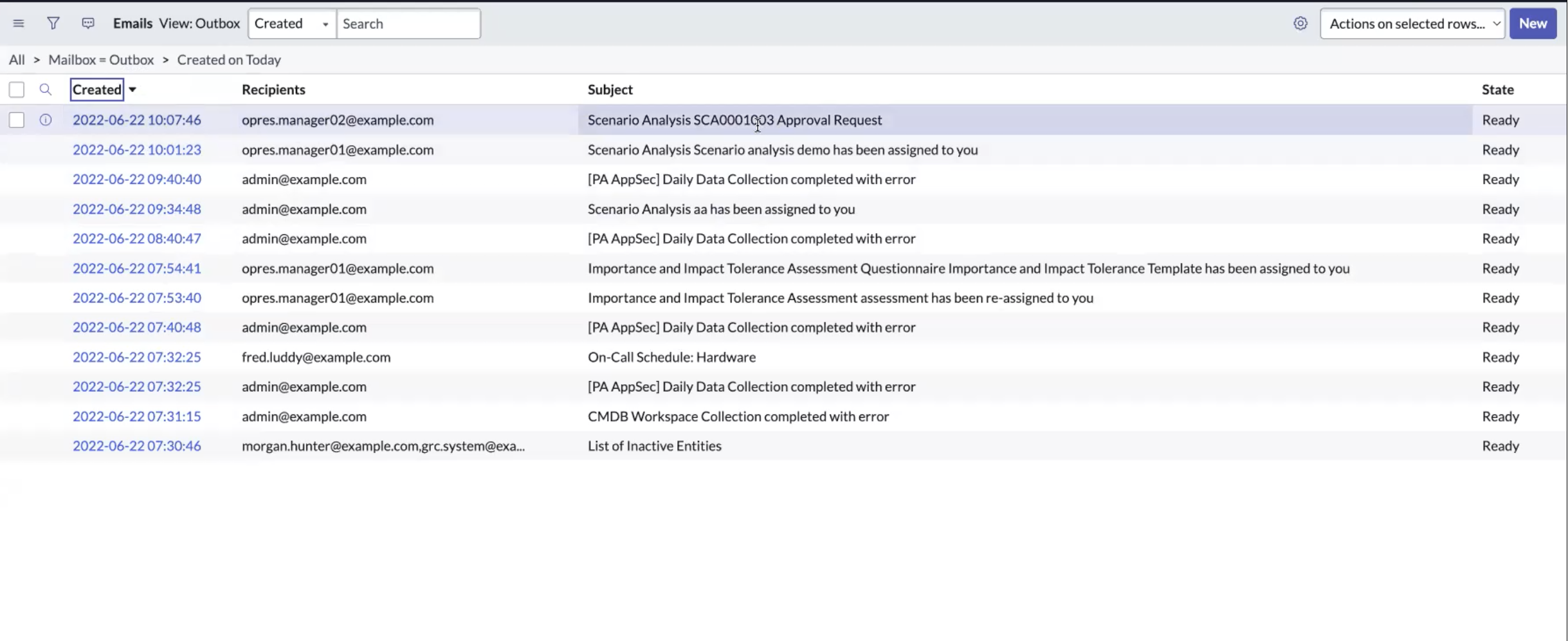Screen dimensions: 1568x641
Task: Click subject Scenario Analysis aa has been assigned
Action: click(722, 209)
